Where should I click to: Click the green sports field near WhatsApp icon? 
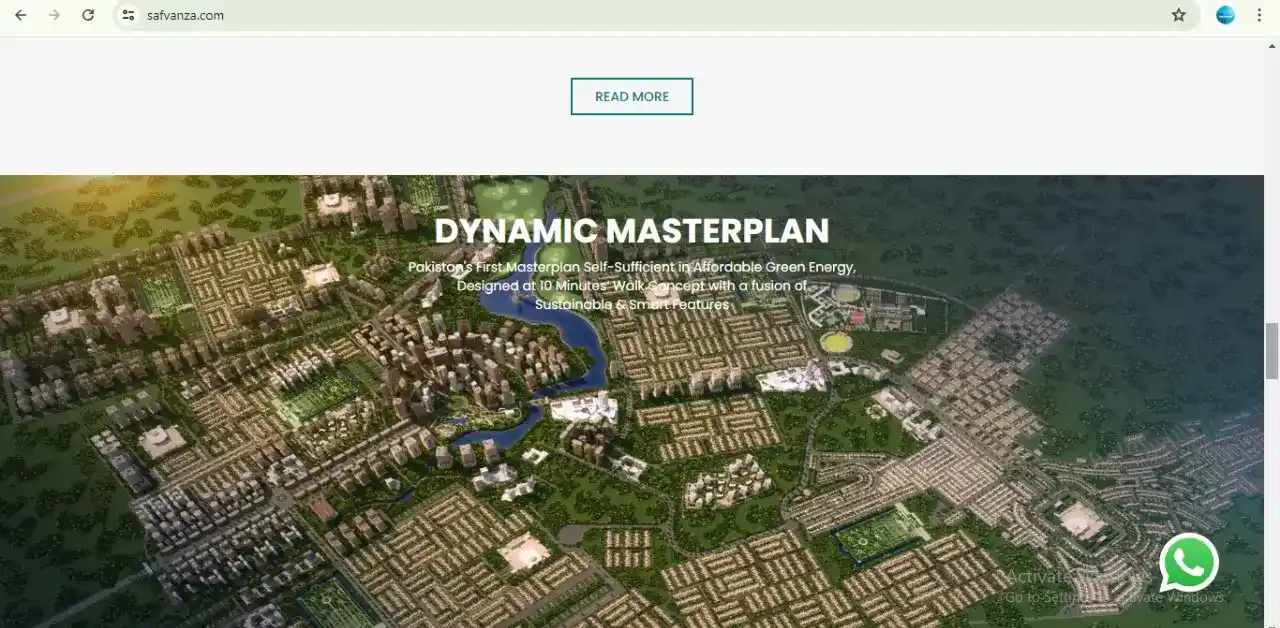point(880,534)
